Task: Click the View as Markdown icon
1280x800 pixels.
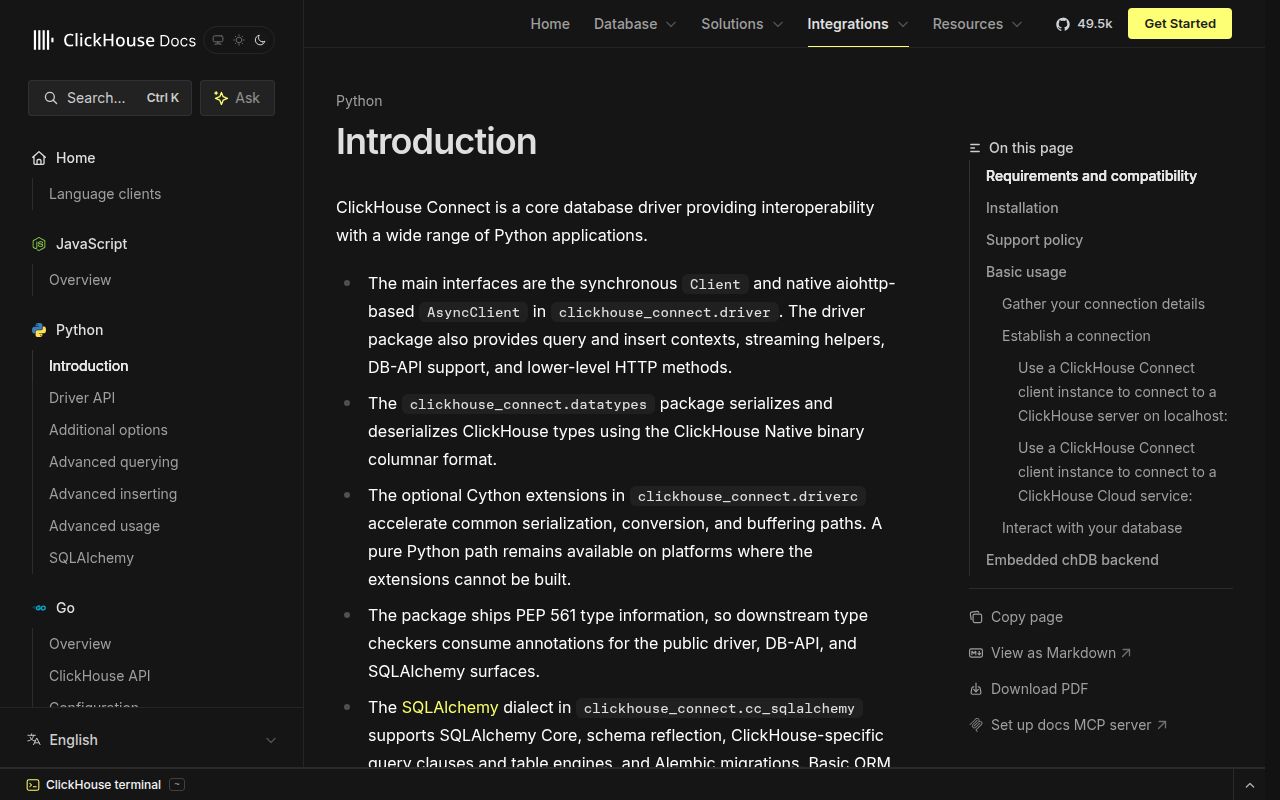Action: click(976, 653)
